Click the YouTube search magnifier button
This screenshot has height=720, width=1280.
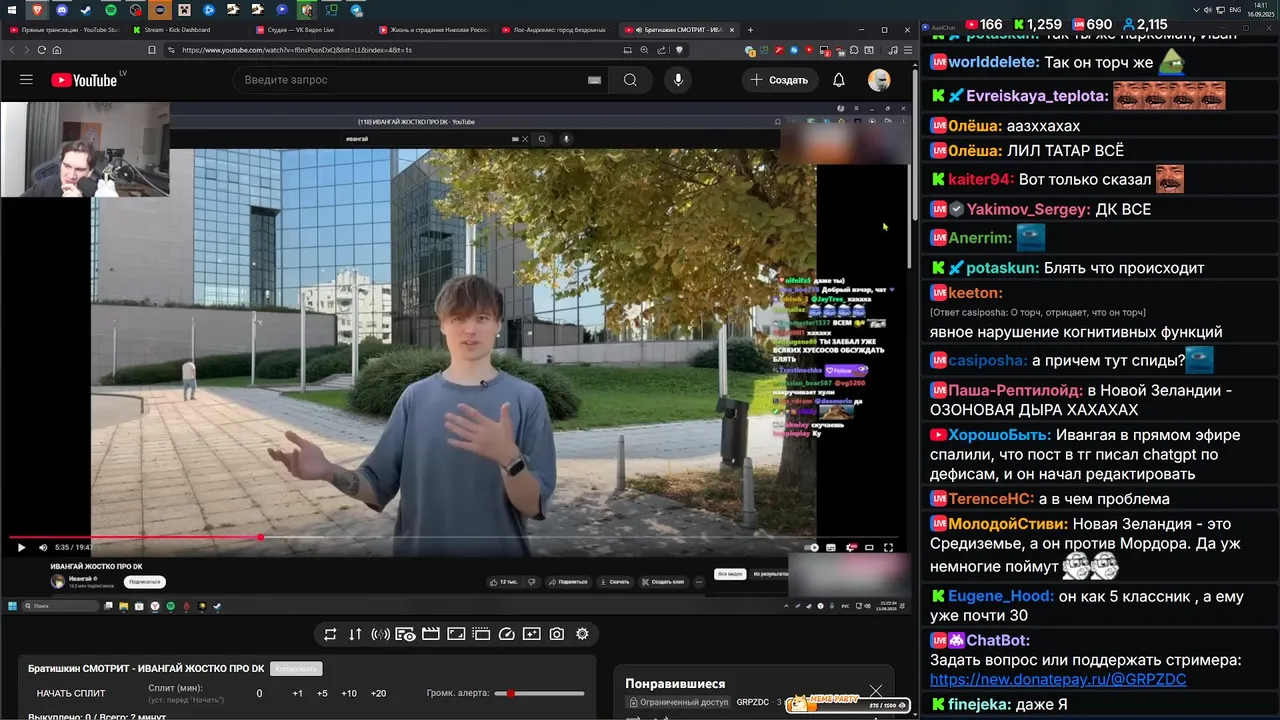point(630,80)
